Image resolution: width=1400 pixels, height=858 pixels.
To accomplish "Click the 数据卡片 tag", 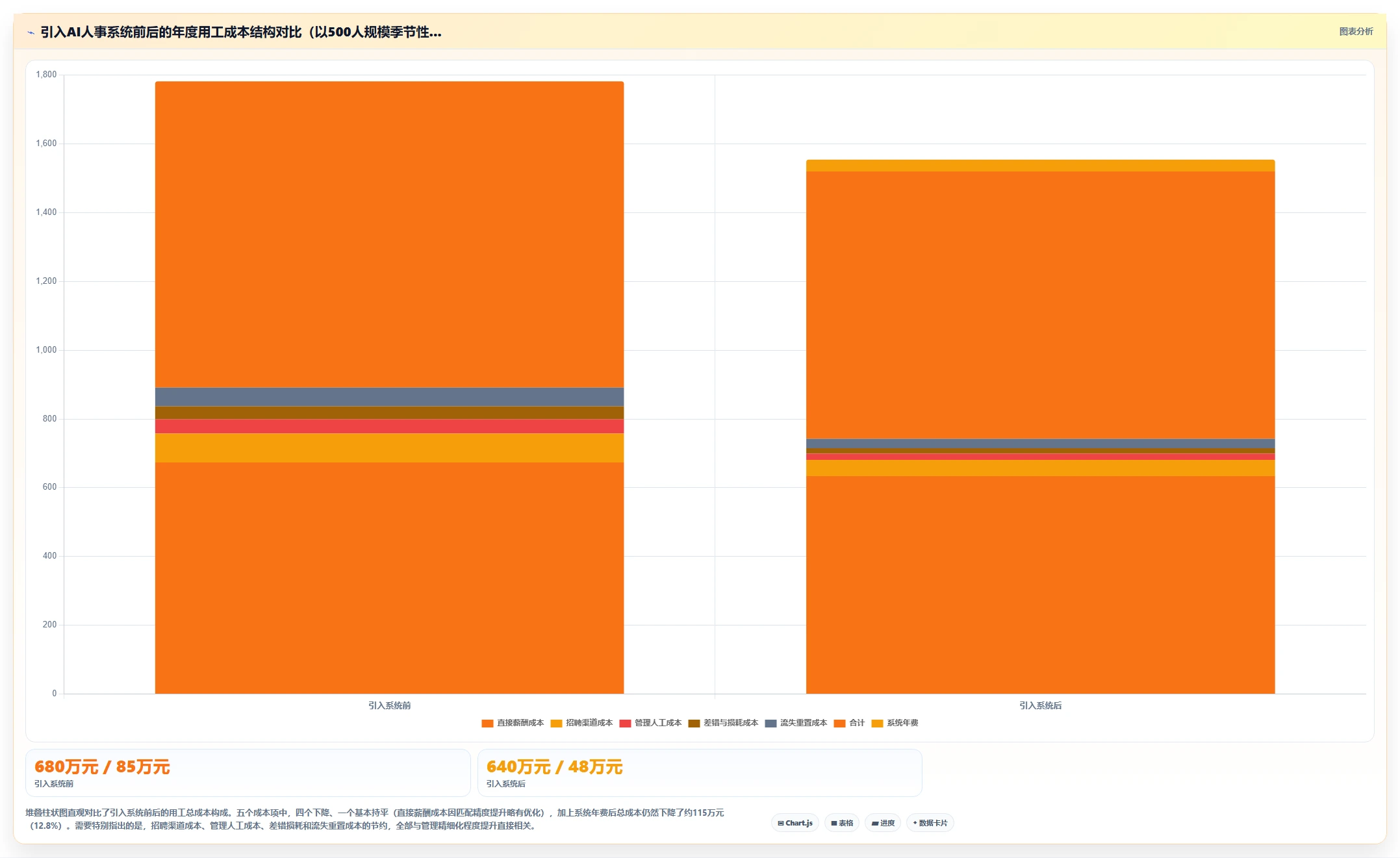I will click(930, 823).
